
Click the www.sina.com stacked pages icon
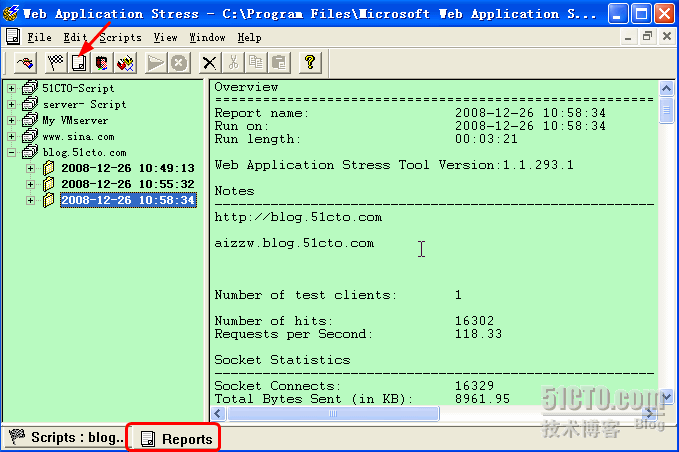[x=30, y=136]
